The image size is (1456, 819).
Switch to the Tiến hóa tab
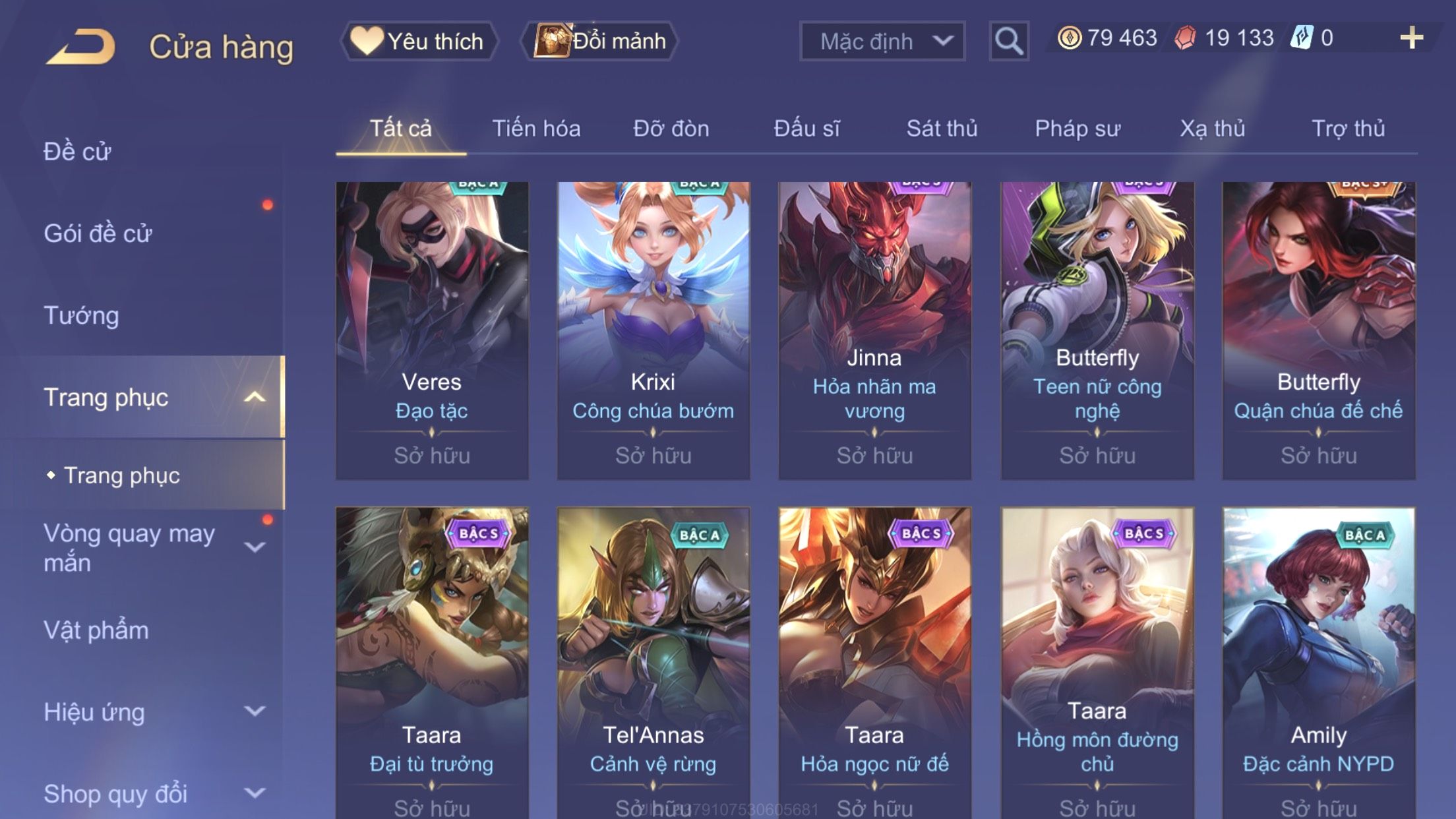click(536, 128)
